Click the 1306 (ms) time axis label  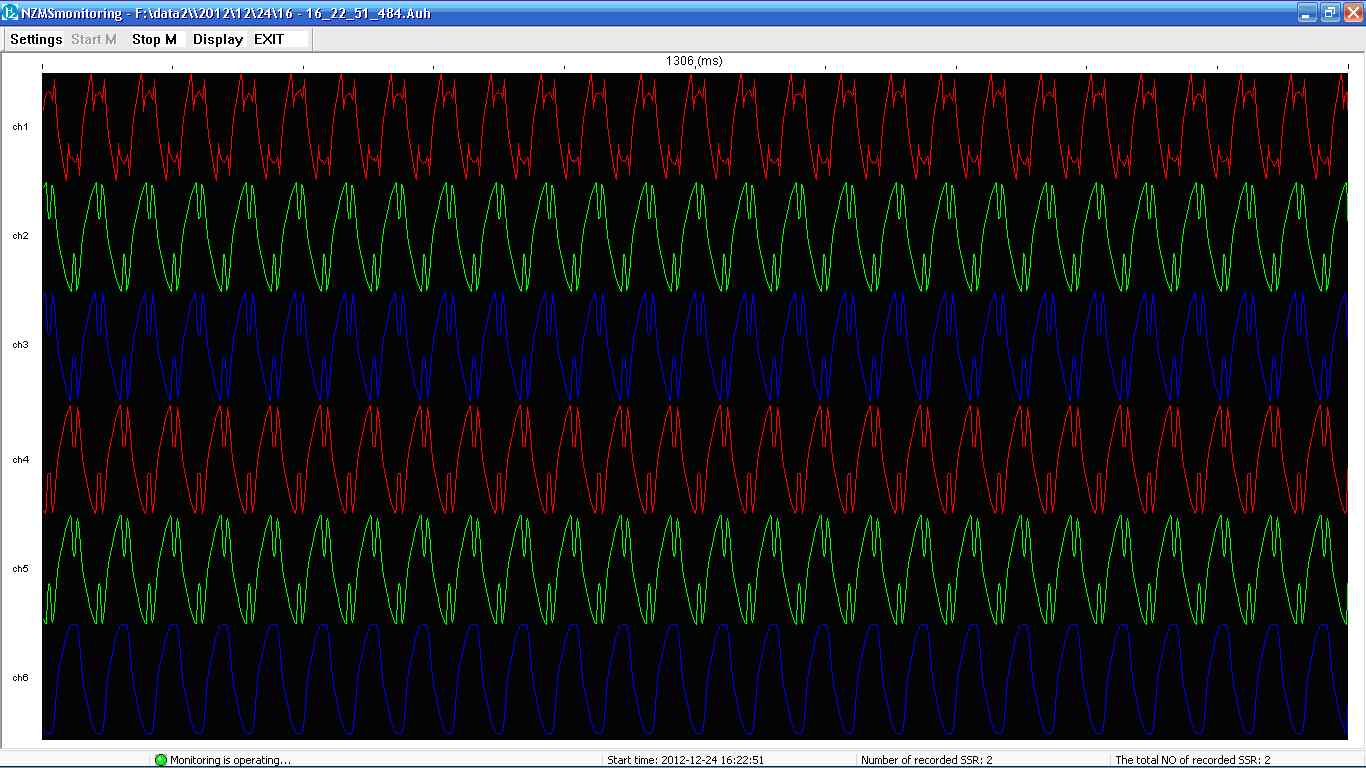(x=694, y=61)
